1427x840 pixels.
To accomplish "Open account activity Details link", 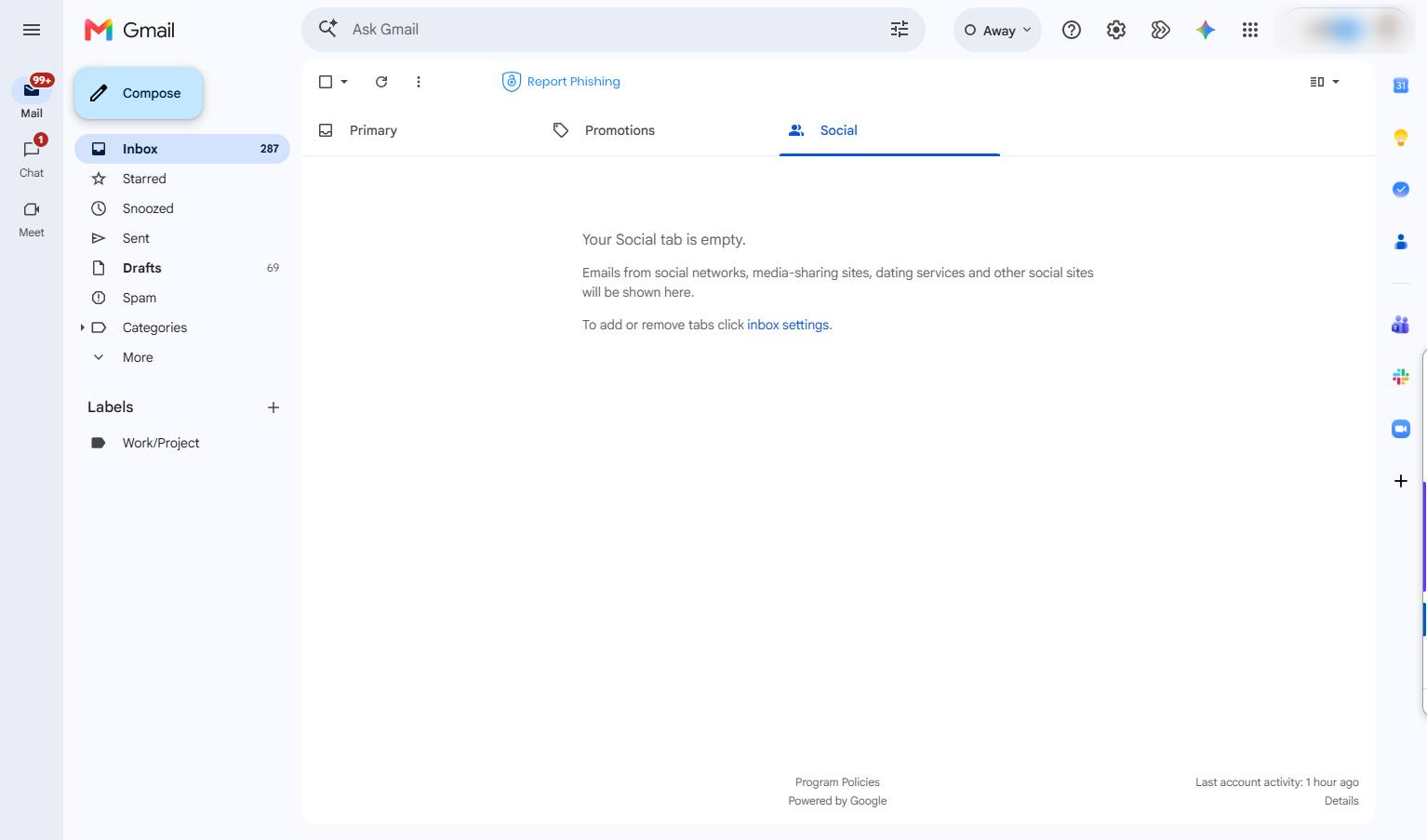I will pyautogui.click(x=1341, y=801).
